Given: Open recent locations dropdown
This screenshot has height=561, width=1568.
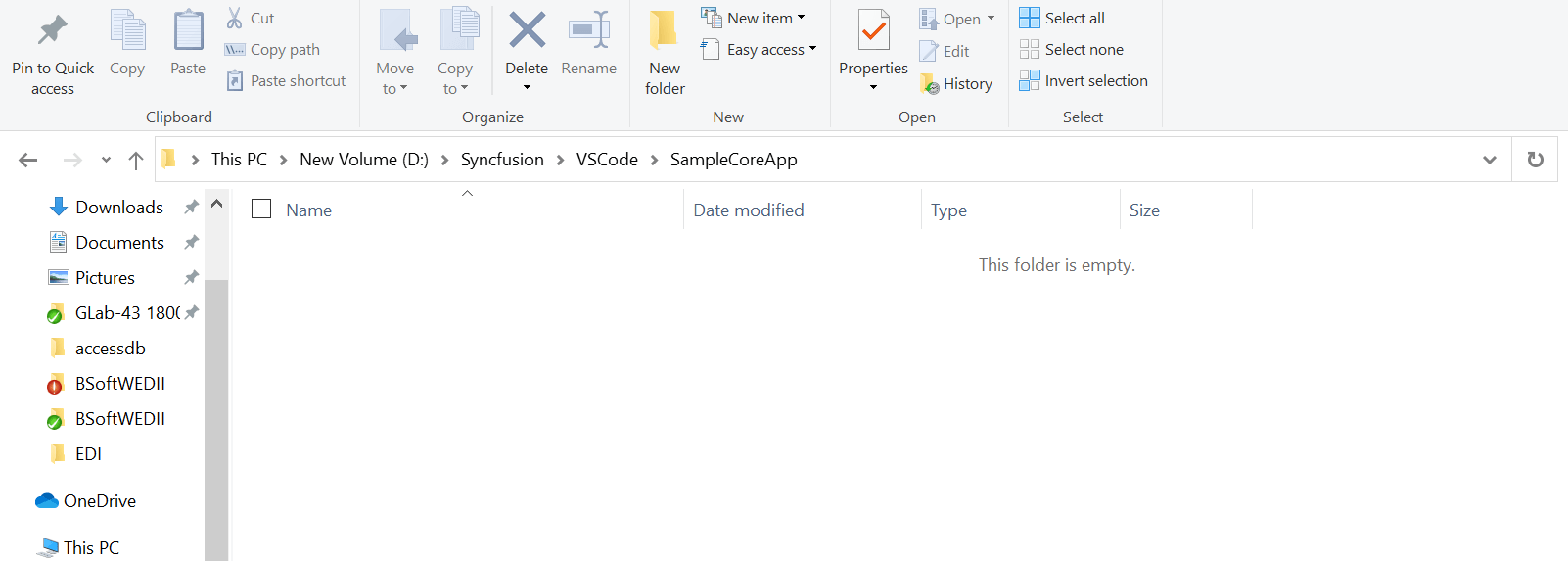Looking at the screenshot, I should point(106,160).
